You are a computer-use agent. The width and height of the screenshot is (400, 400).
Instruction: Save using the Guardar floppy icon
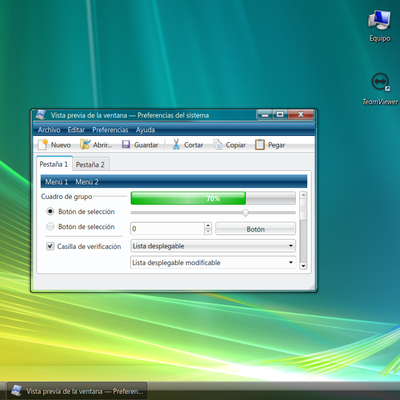(126, 144)
